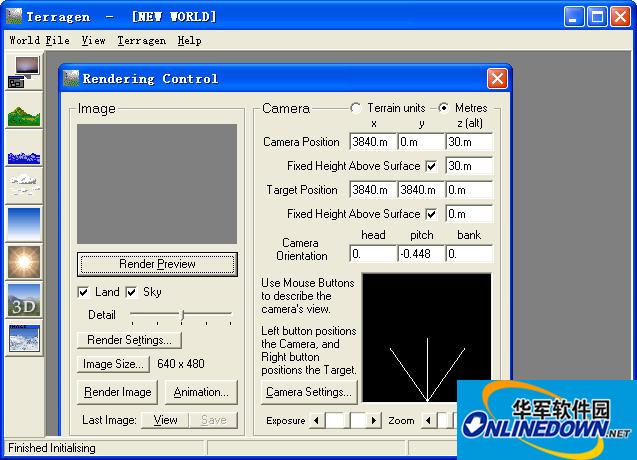The width and height of the screenshot is (637, 460).
Task: Click the bank orientation field
Action: point(469,254)
